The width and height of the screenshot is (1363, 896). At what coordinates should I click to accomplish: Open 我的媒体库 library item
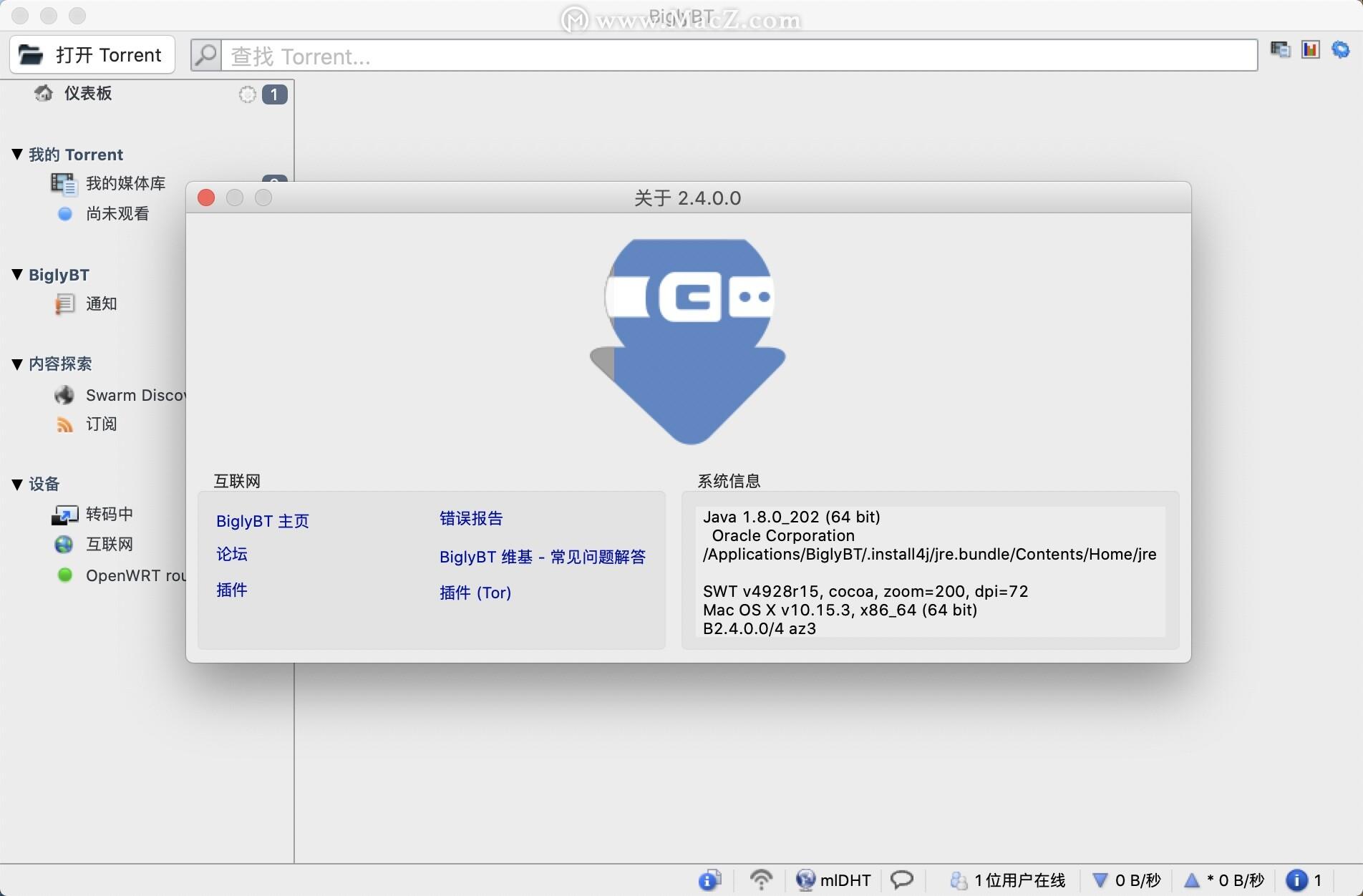pos(125,183)
